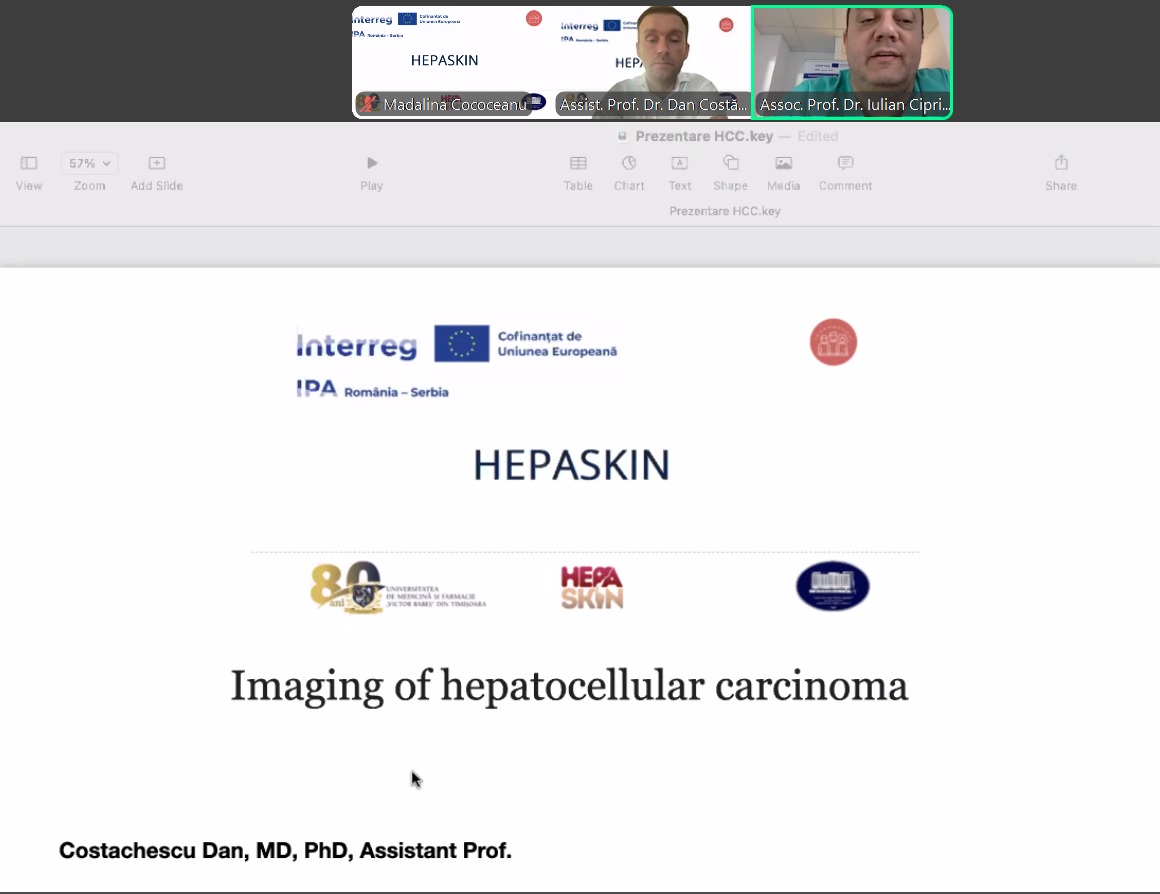Select Assist. Prof. Dr. Dan's video tile

652,62
